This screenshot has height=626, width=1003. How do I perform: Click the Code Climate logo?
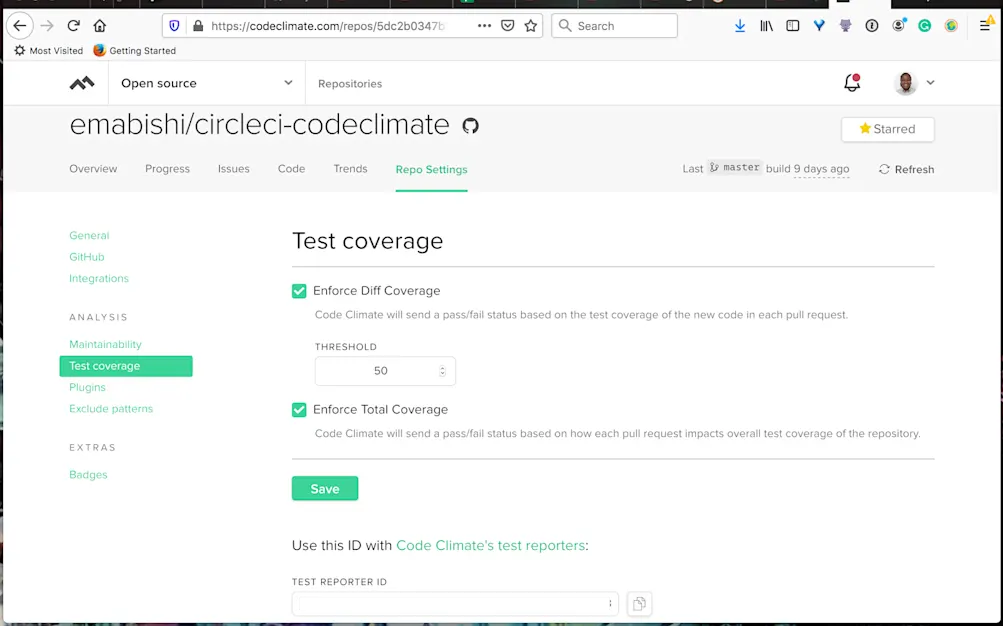82,83
